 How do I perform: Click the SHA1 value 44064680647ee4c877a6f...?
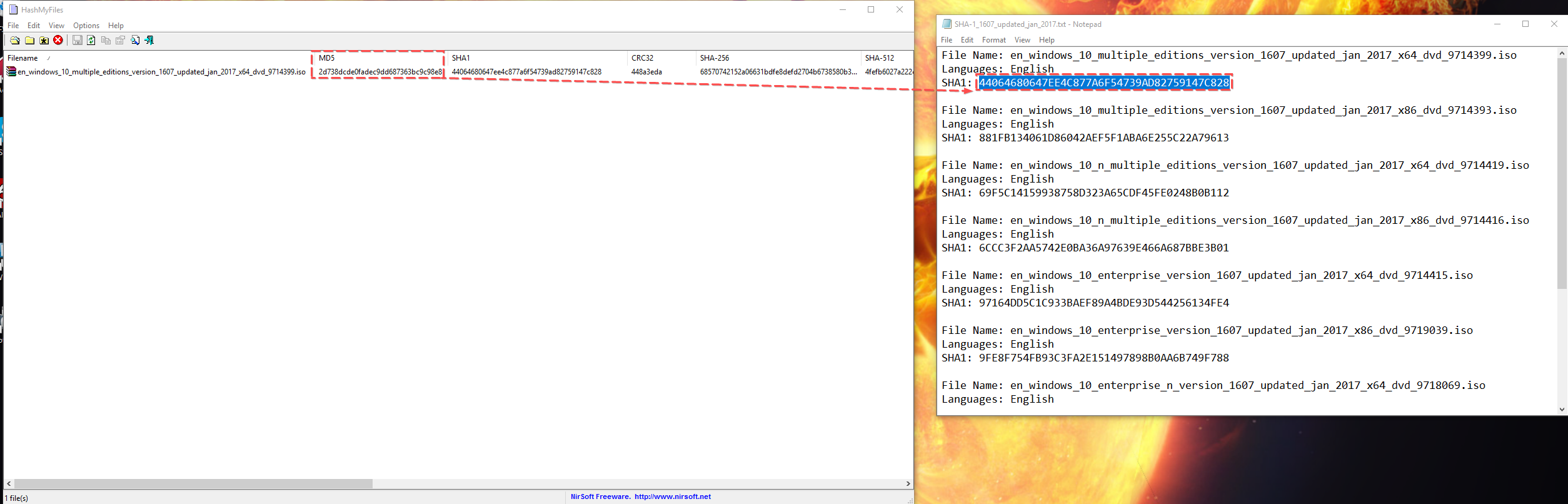[x=526, y=72]
